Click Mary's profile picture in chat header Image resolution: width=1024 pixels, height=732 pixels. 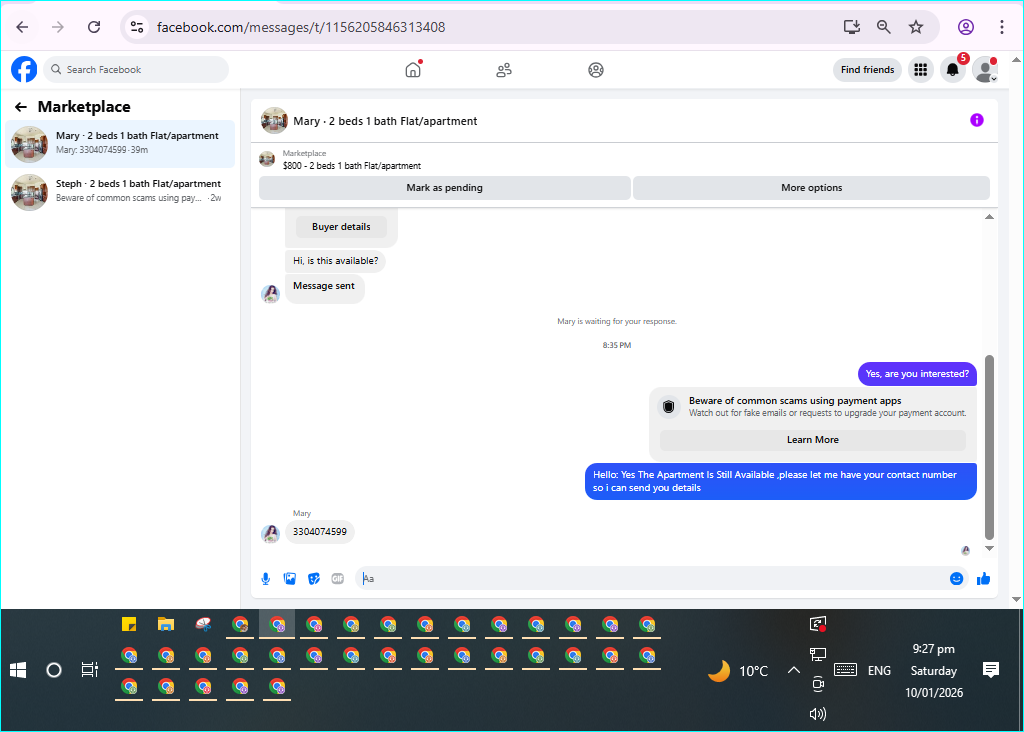[274, 121]
